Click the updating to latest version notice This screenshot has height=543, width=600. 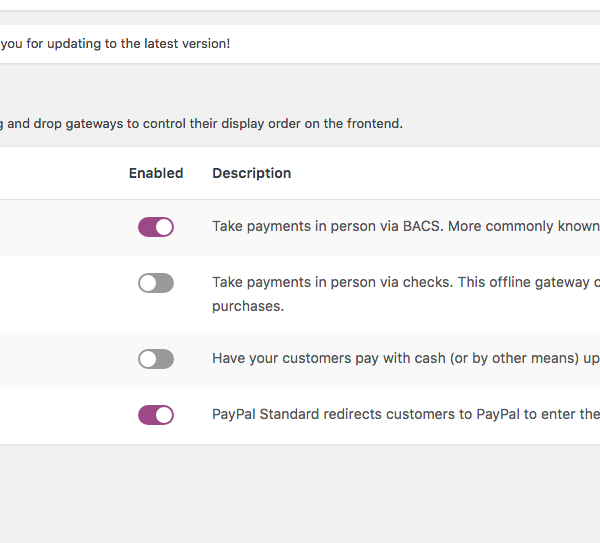click(115, 44)
